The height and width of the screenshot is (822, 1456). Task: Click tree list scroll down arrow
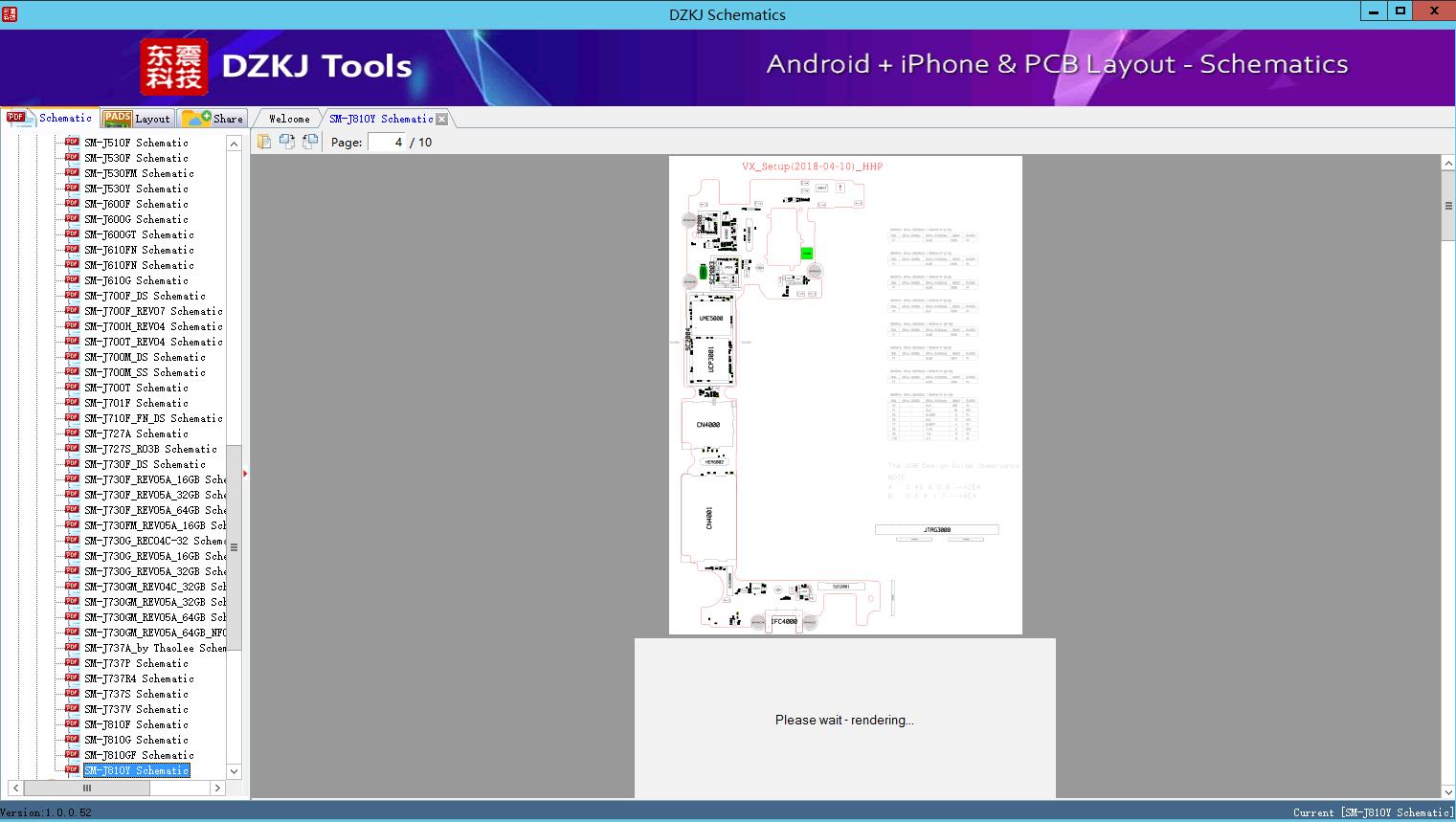point(234,771)
